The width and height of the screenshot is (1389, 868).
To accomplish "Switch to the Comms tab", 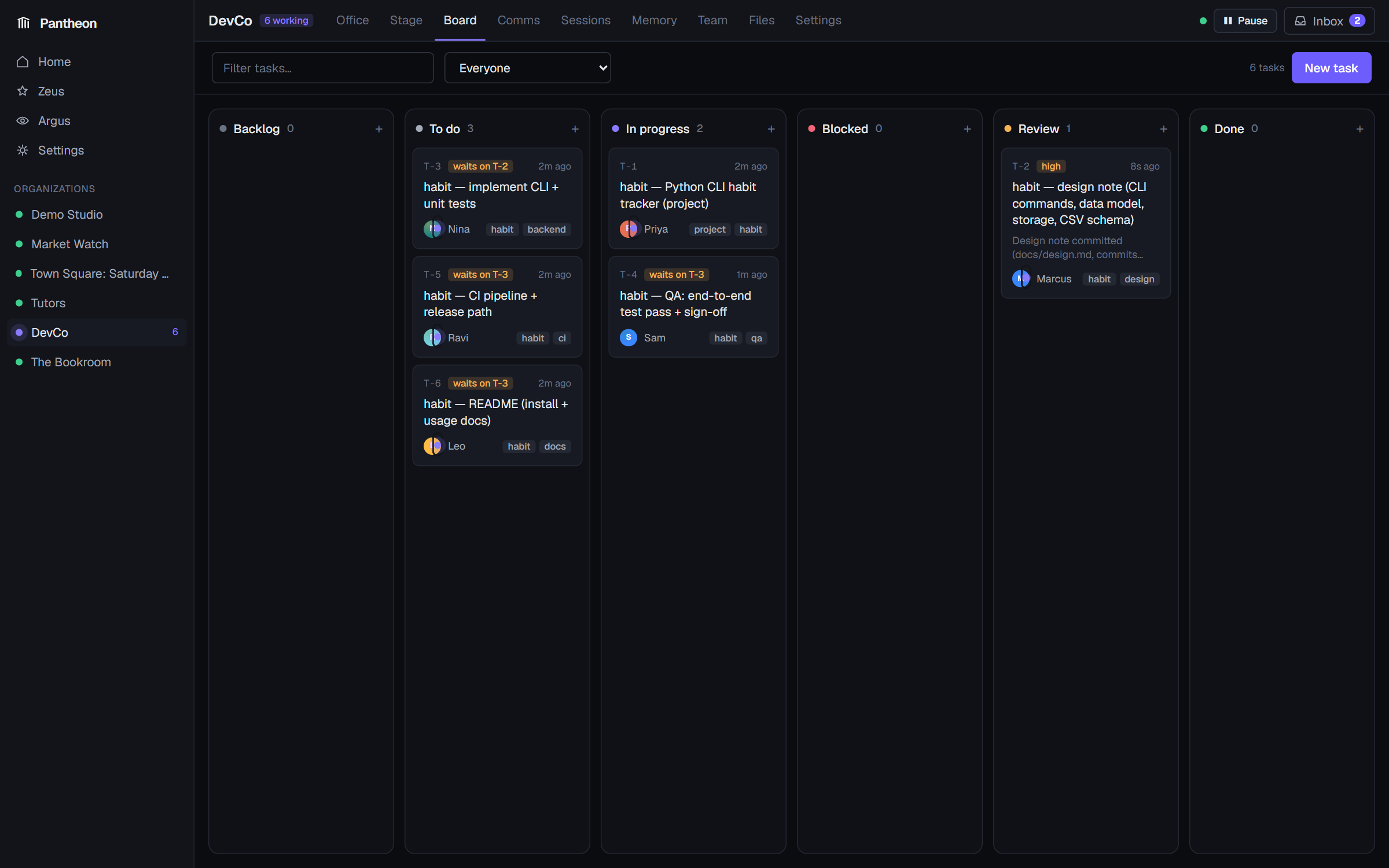I will coord(519,20).
